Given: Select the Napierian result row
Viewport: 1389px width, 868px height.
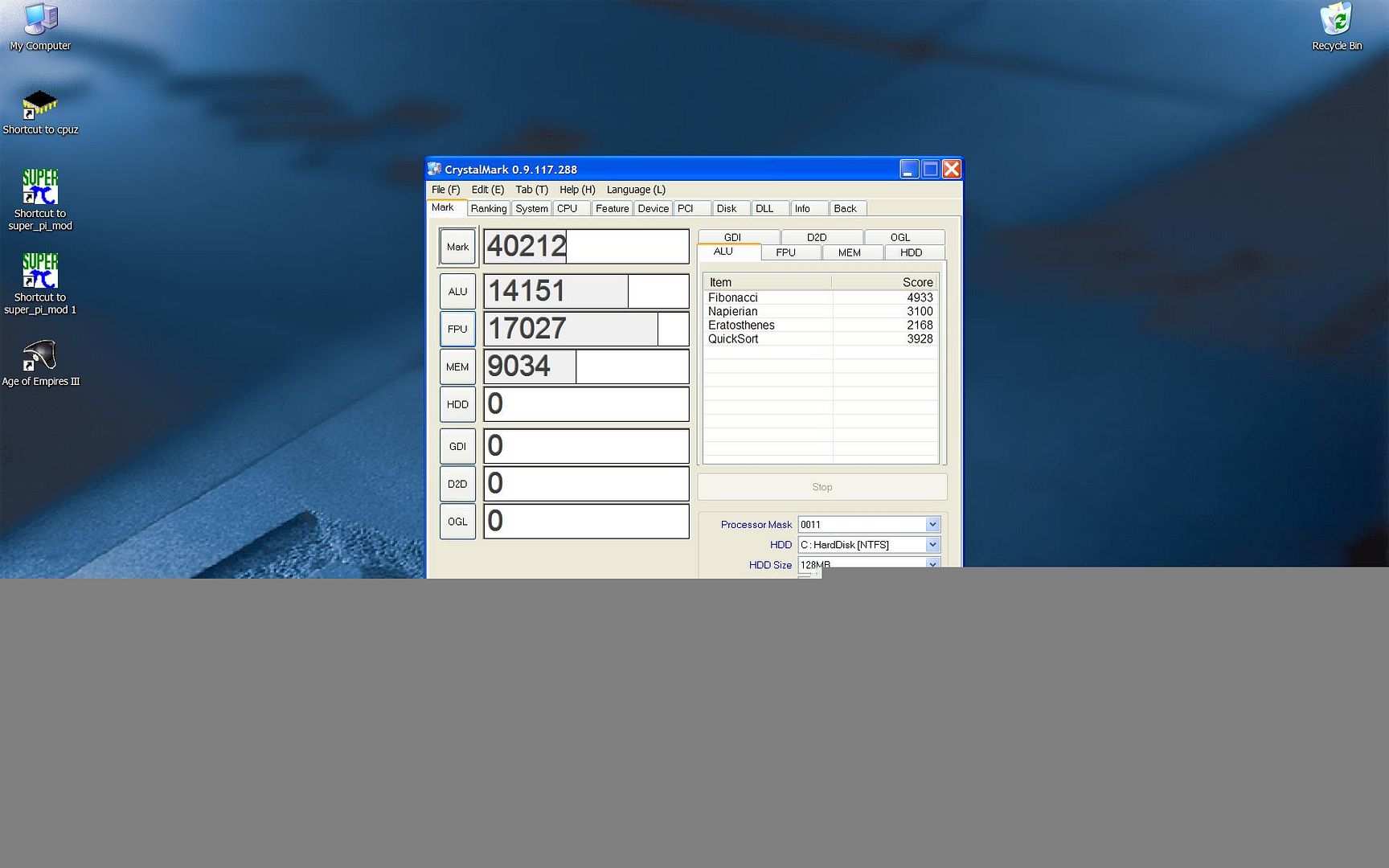Looking at the screenshot, I should [x=821, y=311].
